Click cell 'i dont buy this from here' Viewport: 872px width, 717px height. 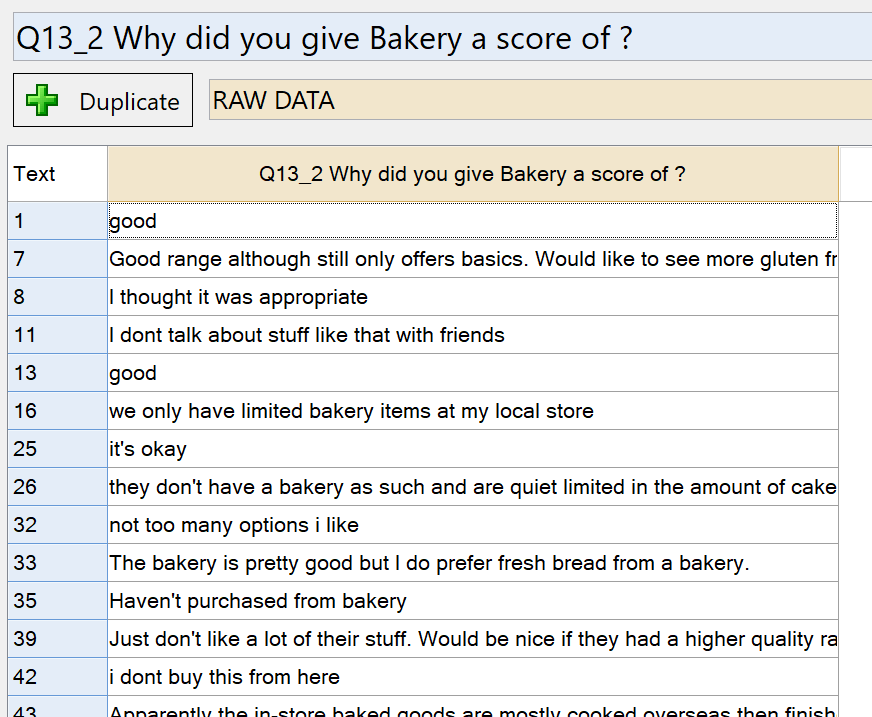tap(473, 676)
